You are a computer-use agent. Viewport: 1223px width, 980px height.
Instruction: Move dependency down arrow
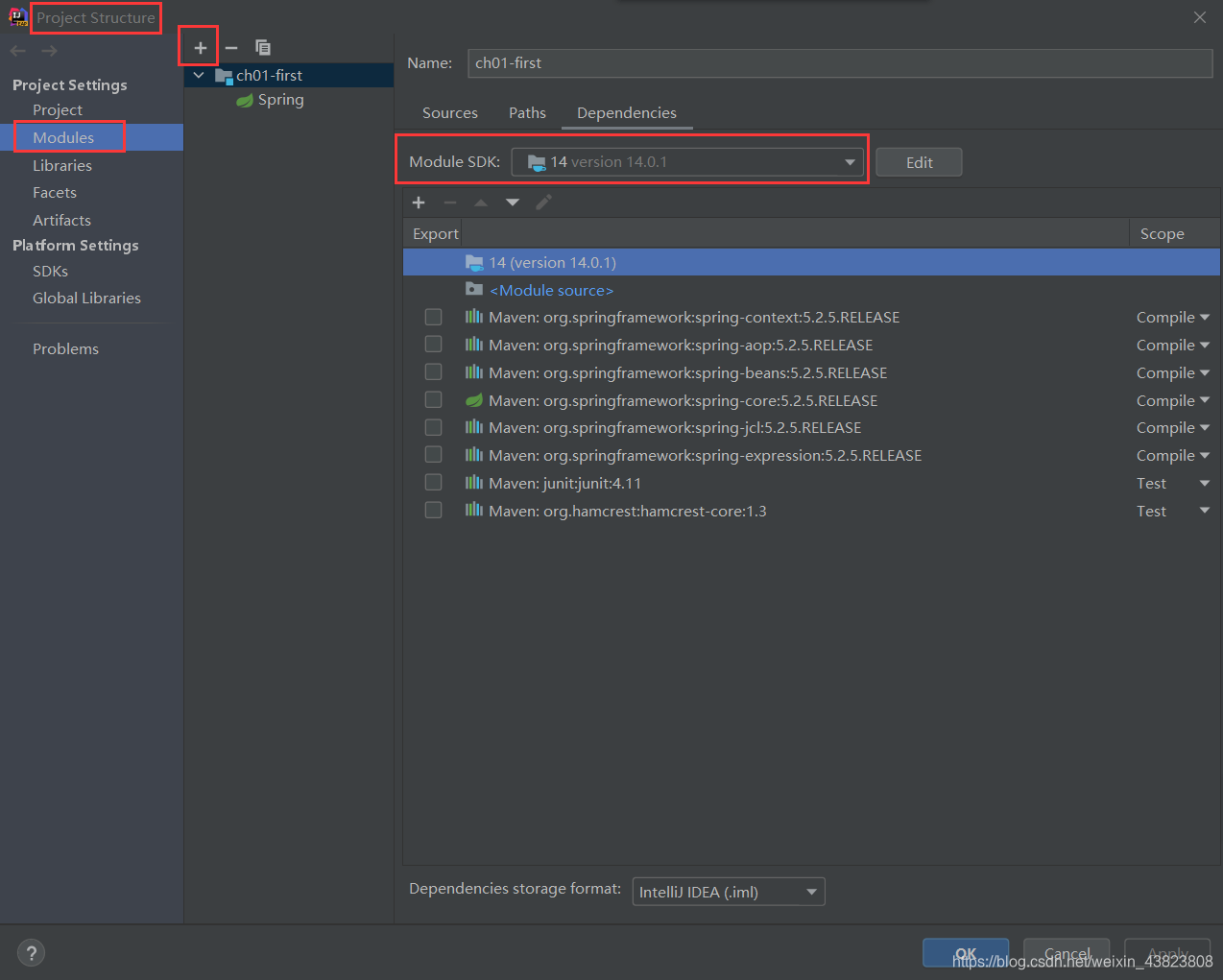point(513,203)
